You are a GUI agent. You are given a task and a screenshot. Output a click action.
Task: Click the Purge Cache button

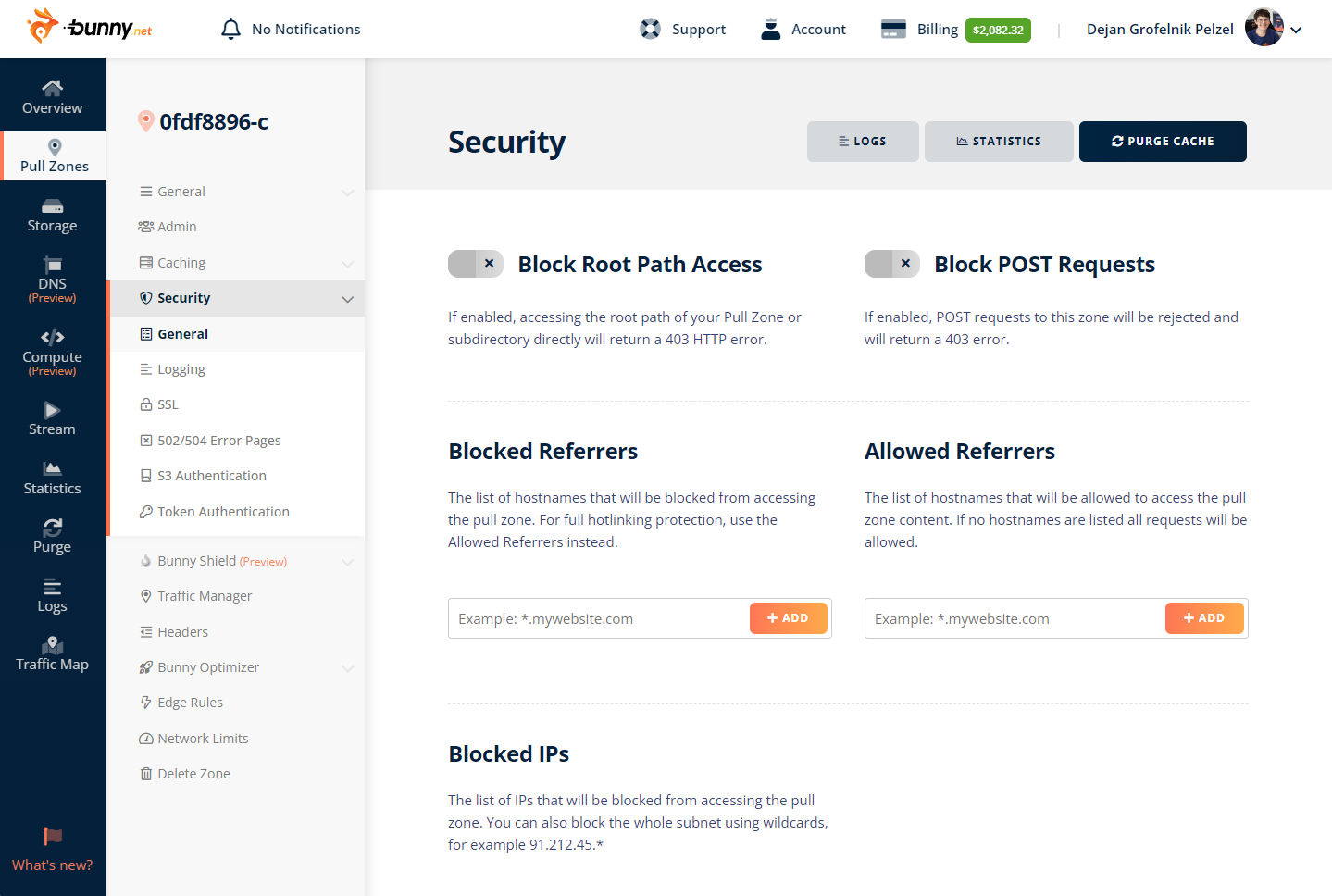tap(1163, 142)
